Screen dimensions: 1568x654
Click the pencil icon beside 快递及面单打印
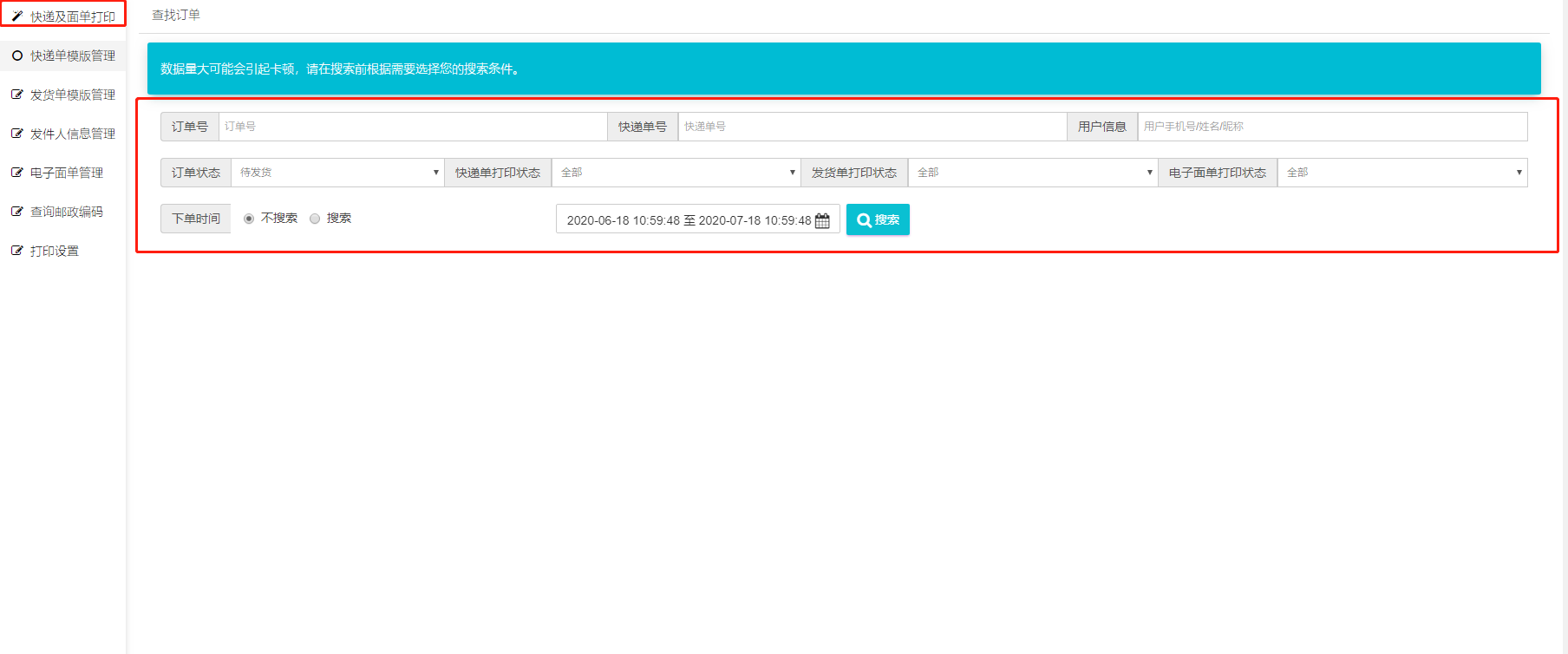point(17,16)
